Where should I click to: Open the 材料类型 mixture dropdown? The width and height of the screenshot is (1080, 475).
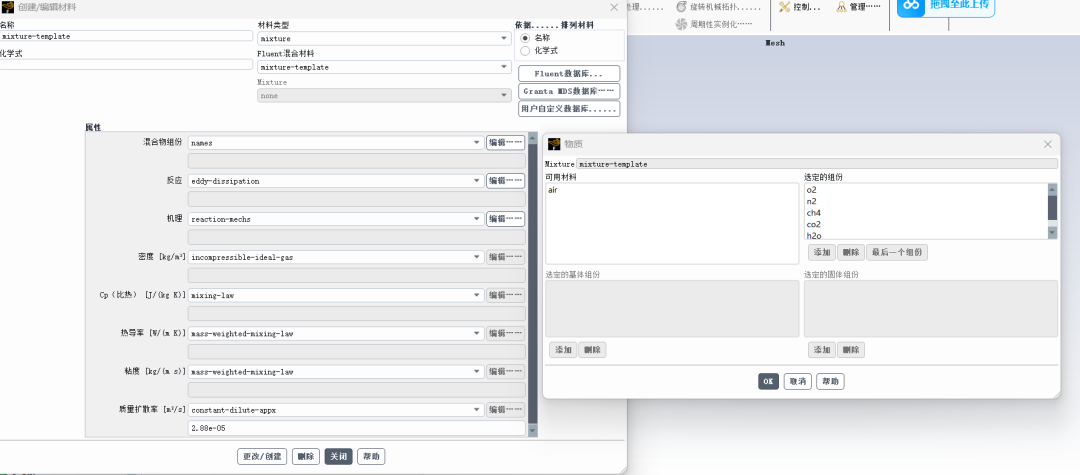tap(384, 39)
